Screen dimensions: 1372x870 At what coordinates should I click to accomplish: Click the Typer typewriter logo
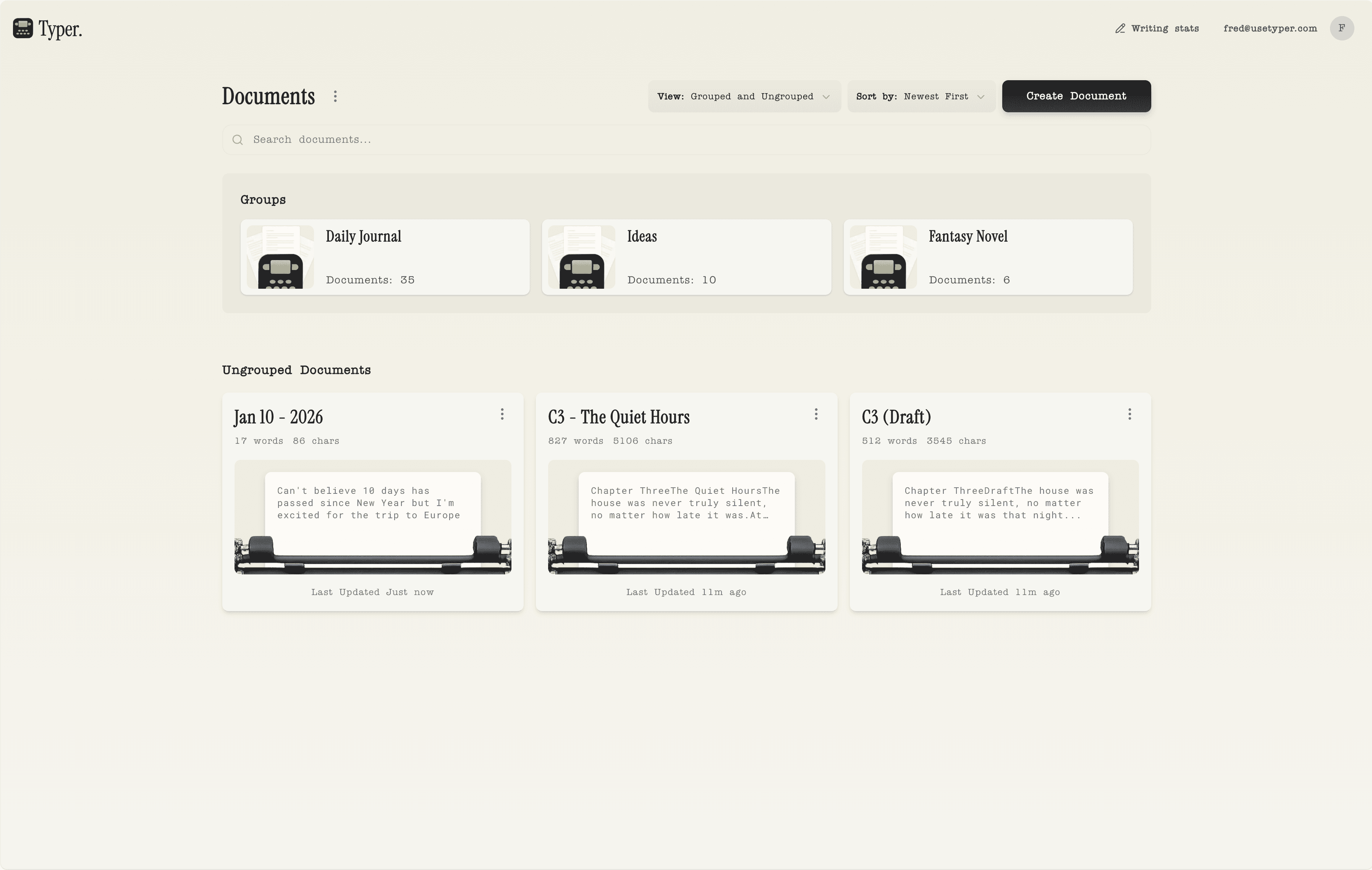pyautogui.click(x=23, y=28)
